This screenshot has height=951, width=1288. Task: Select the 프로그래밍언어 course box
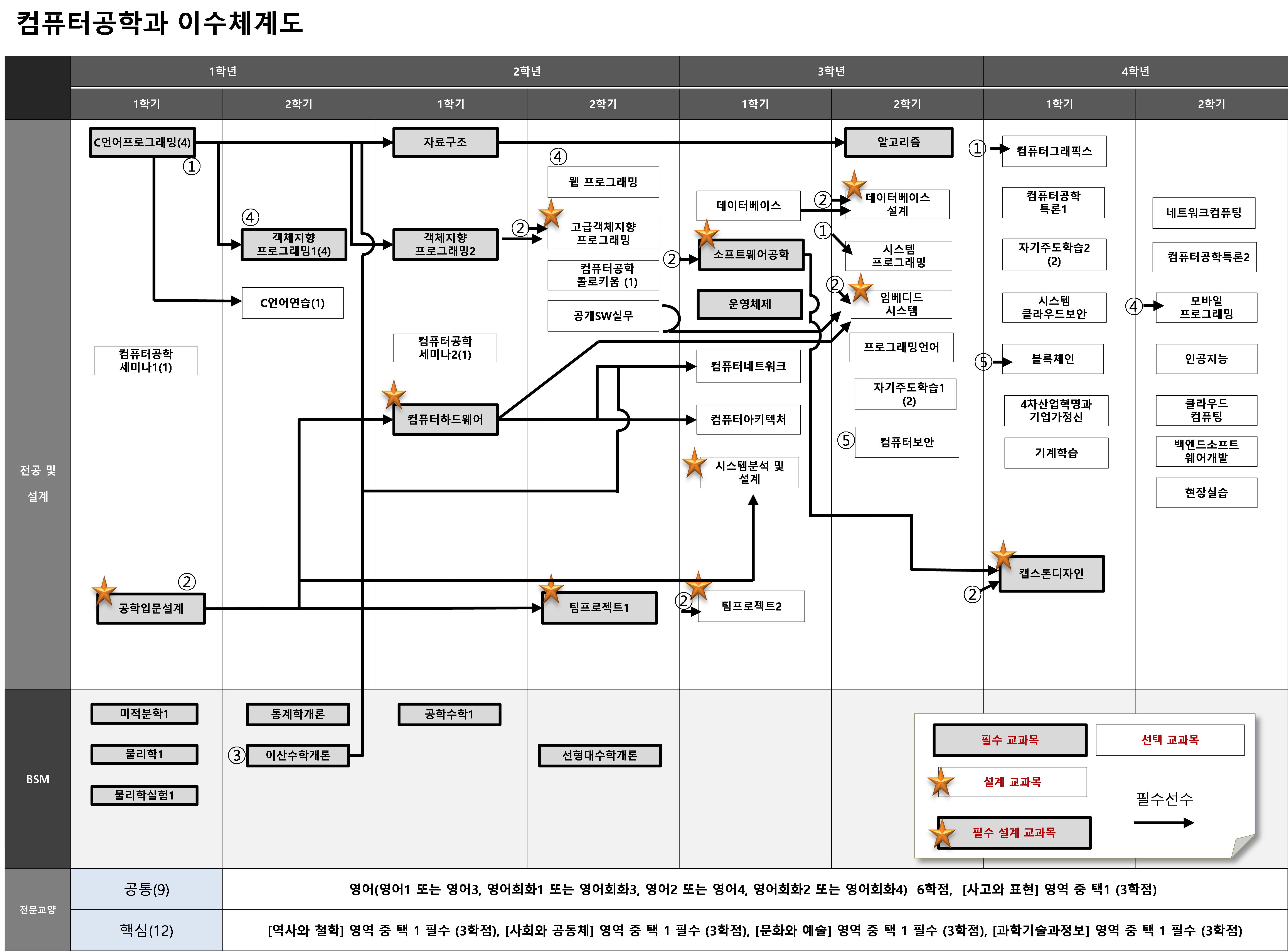point(901,347)
